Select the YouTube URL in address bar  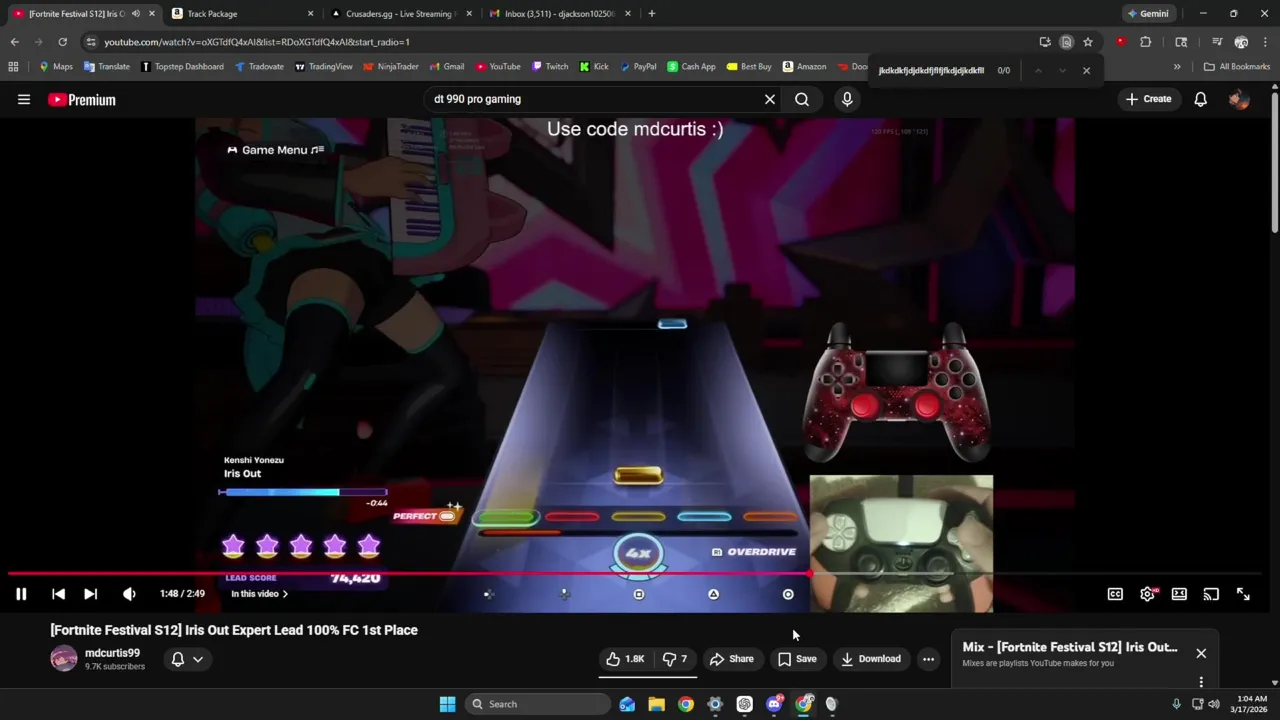click(257, 42)
